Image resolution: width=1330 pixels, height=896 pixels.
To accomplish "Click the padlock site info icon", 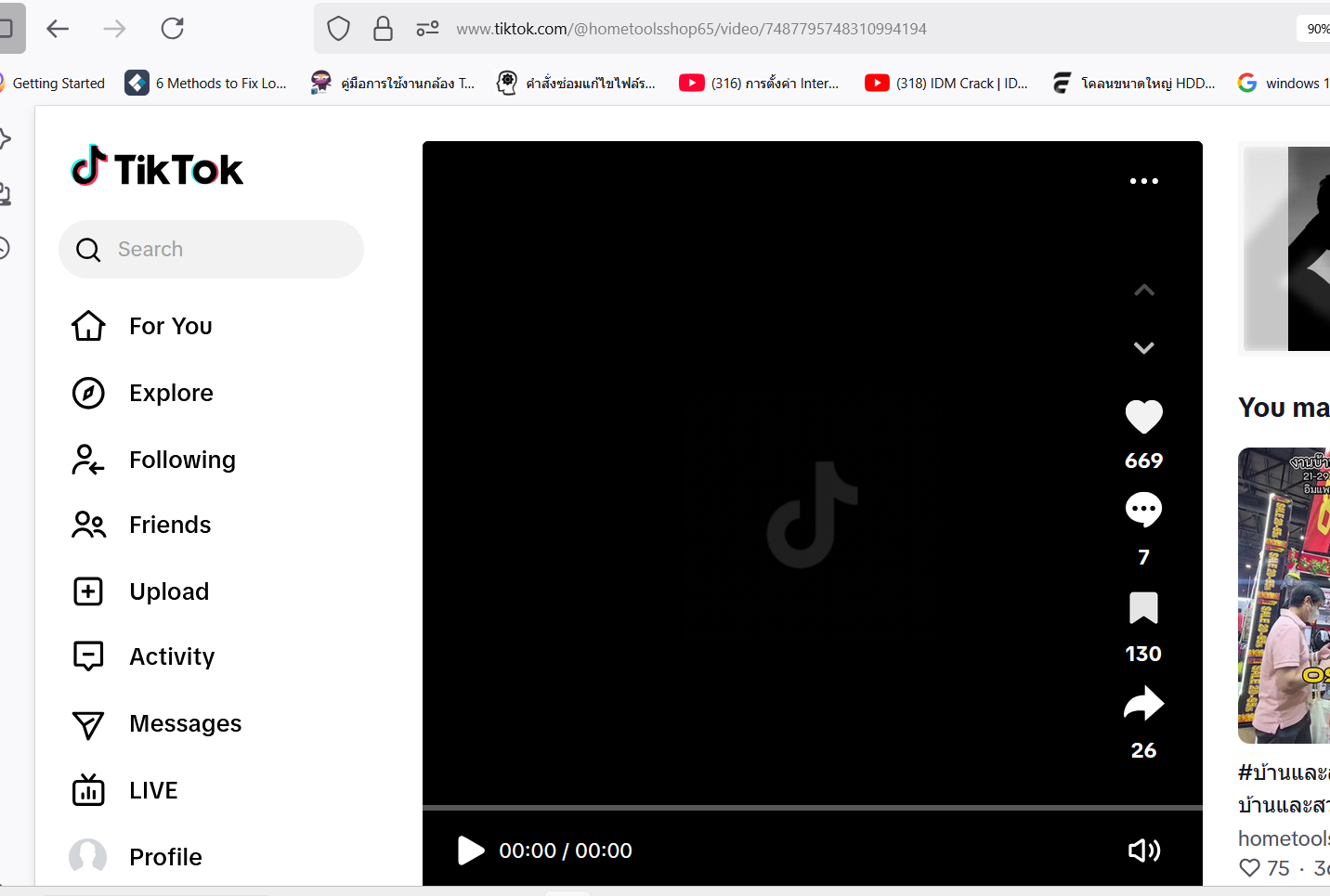I will tap(383, 29).
